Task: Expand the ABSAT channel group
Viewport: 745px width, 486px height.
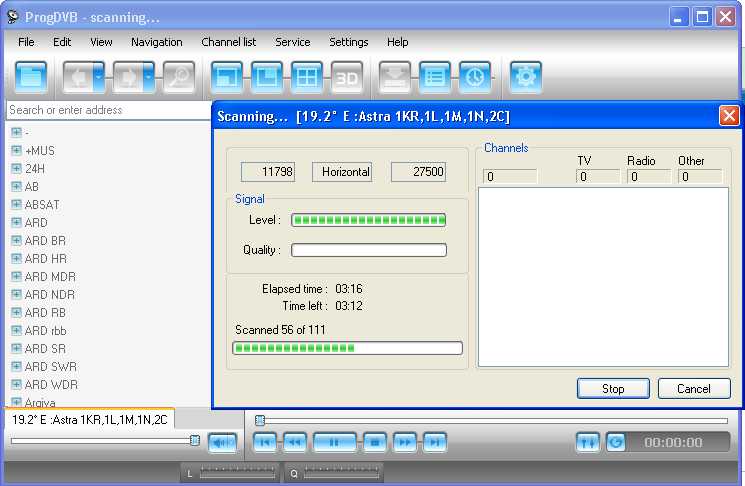Action: 16,205
